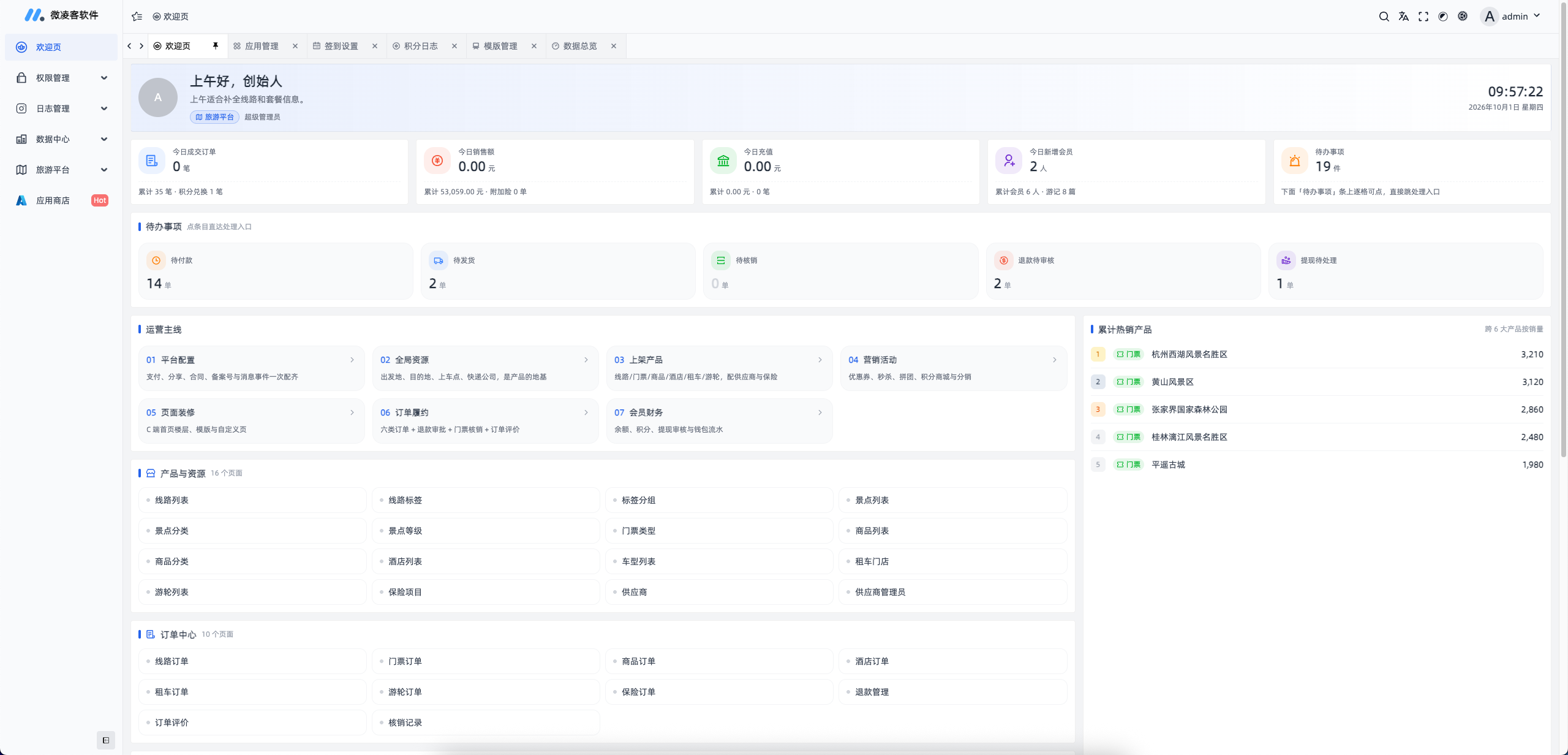Click the 今日充值 bank icon

pos(723,161)
